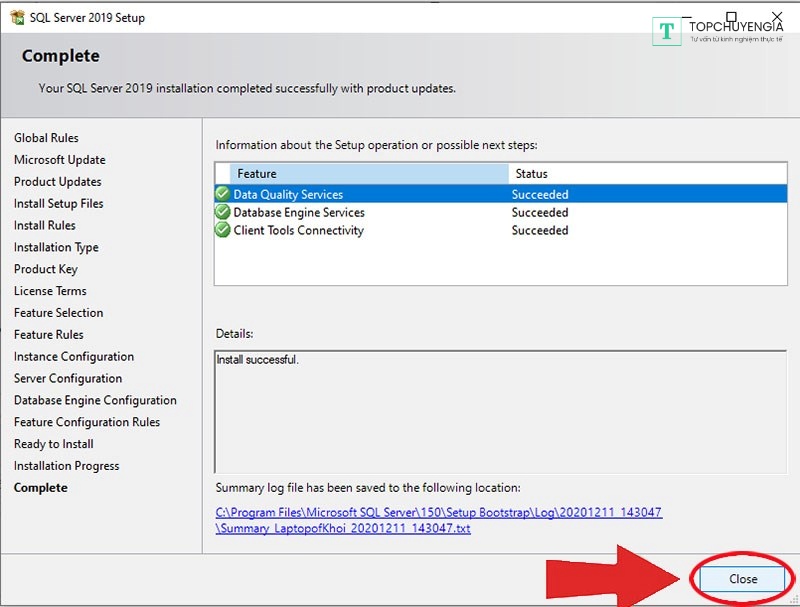Sort by the Feature column header
Screen dimensions: 800x607
click(x=368, y=173)
